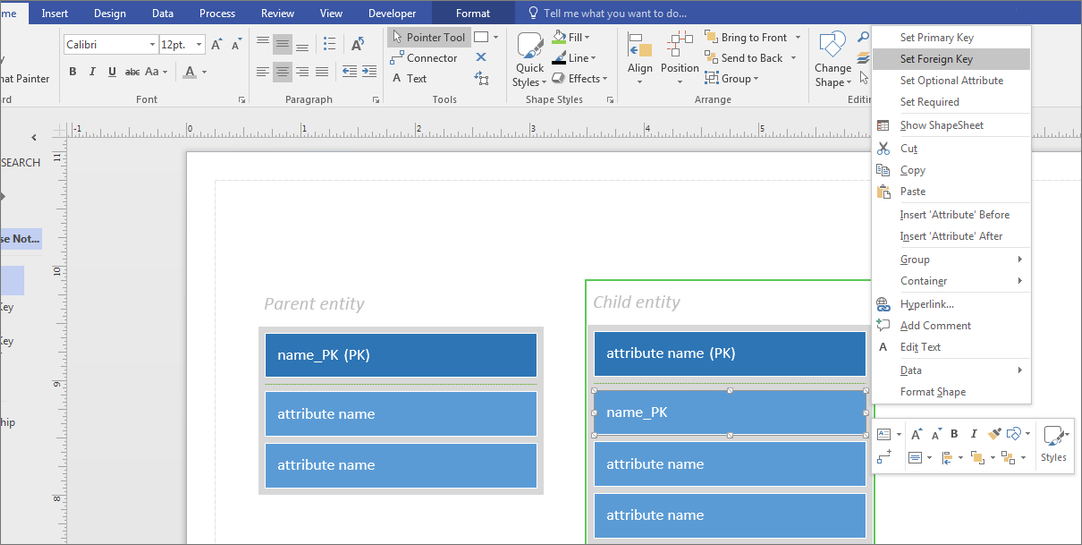Click Format Shape menu entry
This screenshot has width=1082, height=545.
tap(932, 392)
